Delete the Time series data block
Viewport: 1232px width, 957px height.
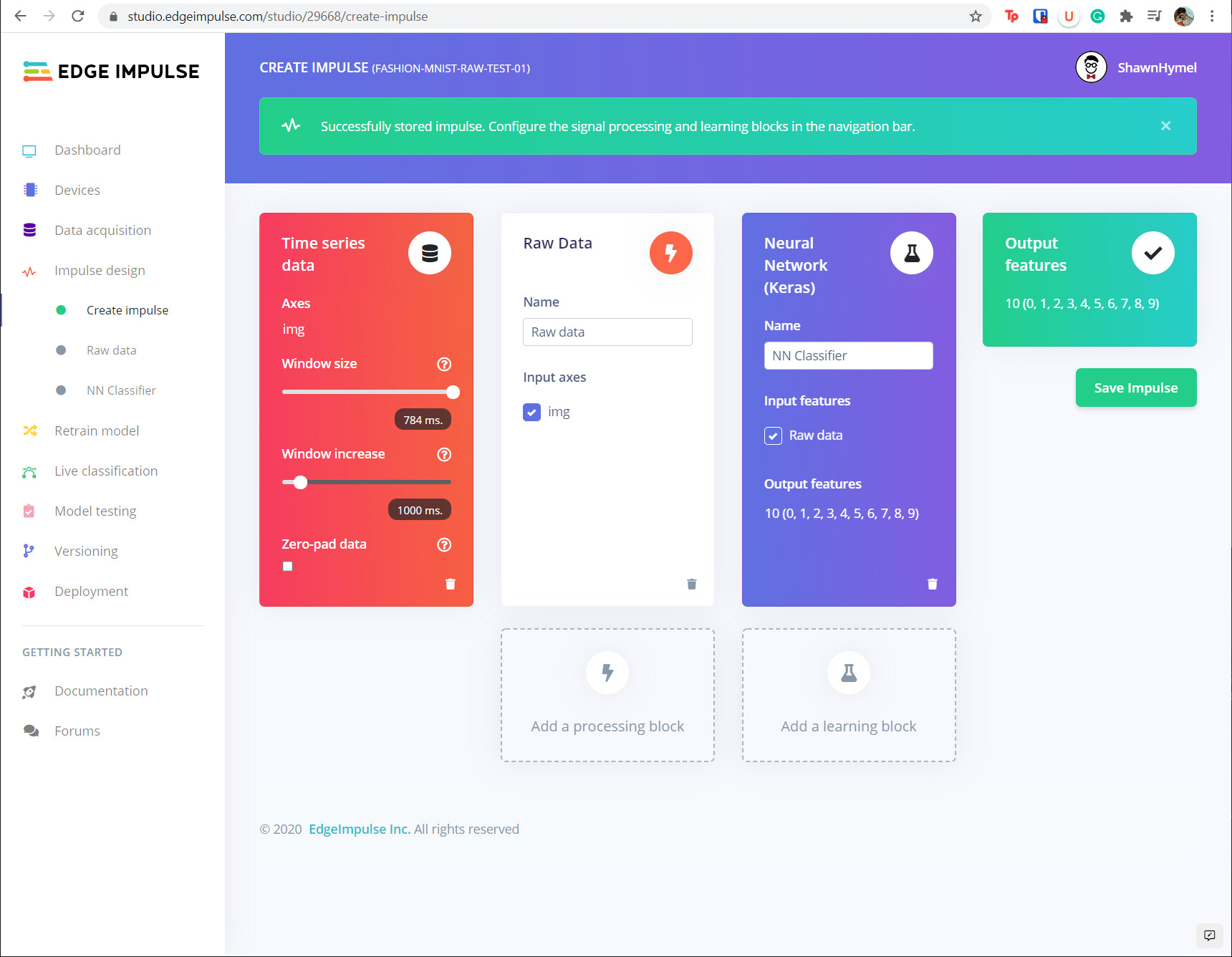[451, 584]
